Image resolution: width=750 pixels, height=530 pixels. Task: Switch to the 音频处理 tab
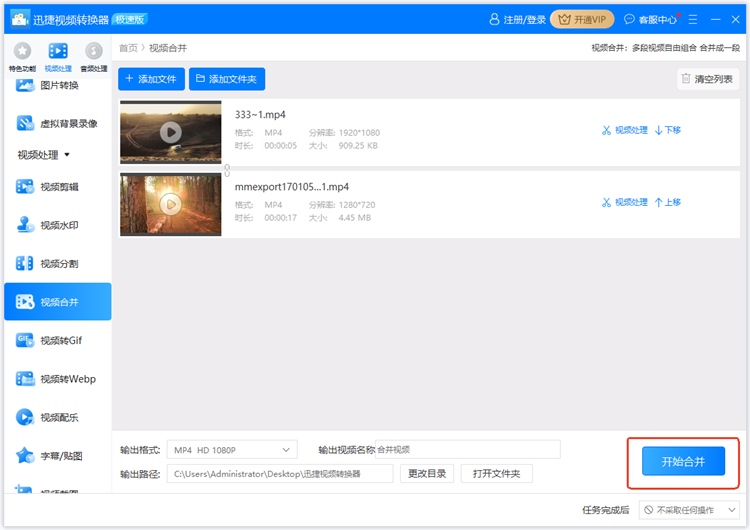point(94,57)
